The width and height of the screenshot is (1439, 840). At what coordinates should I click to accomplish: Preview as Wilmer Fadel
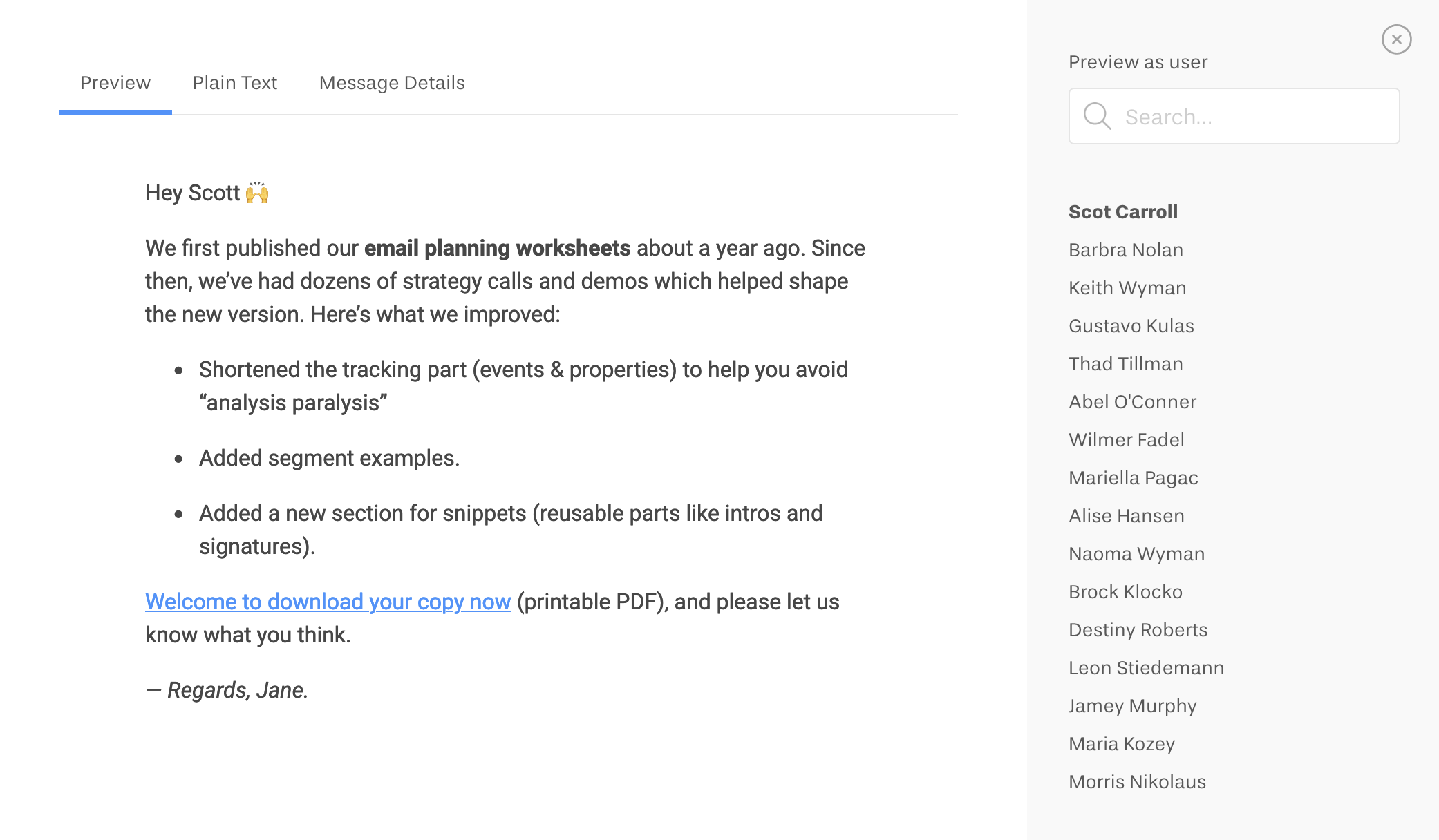(1127, 440)
